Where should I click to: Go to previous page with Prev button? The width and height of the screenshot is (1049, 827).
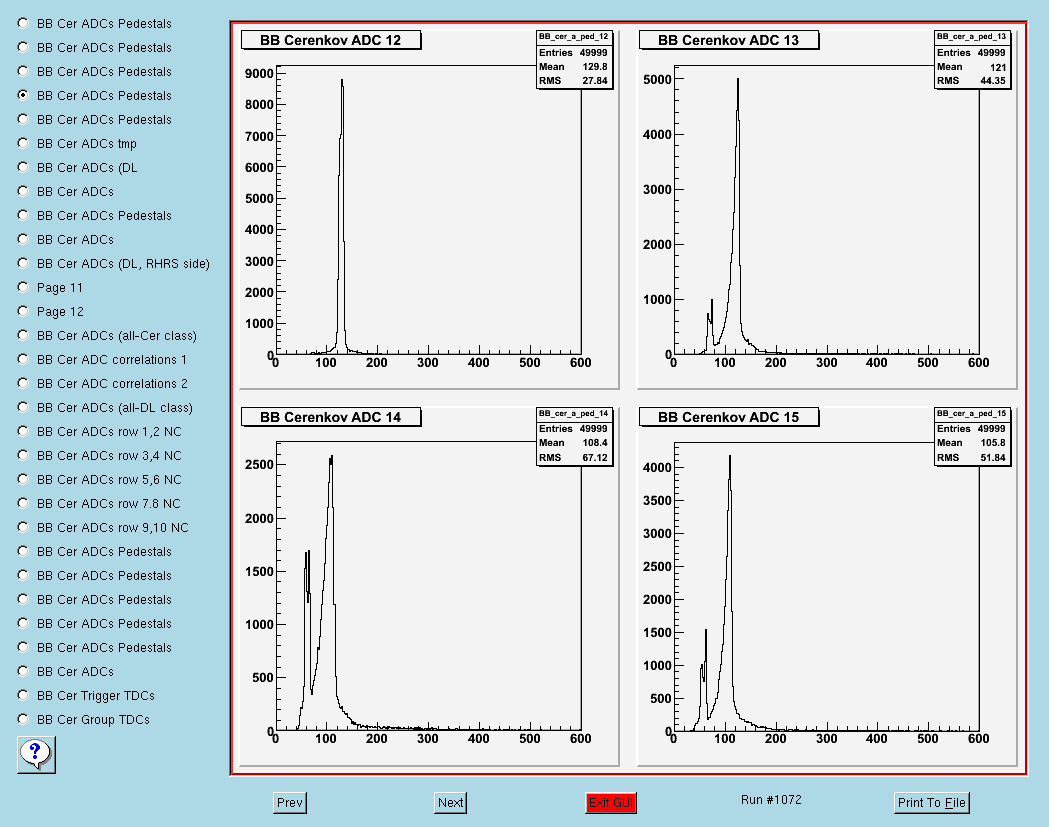(x=290, y=802)
